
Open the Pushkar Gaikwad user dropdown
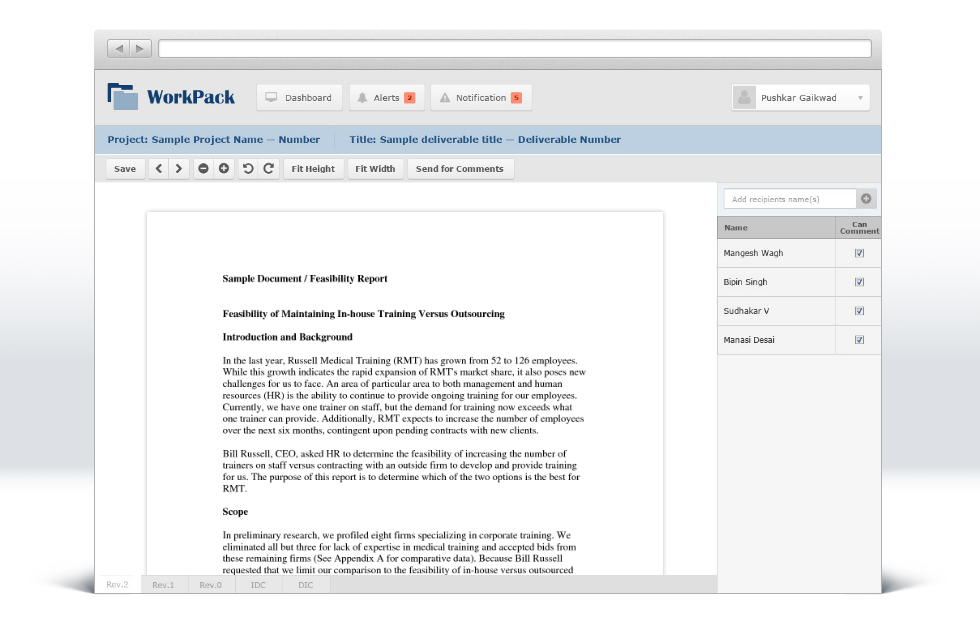coord(800,97)
